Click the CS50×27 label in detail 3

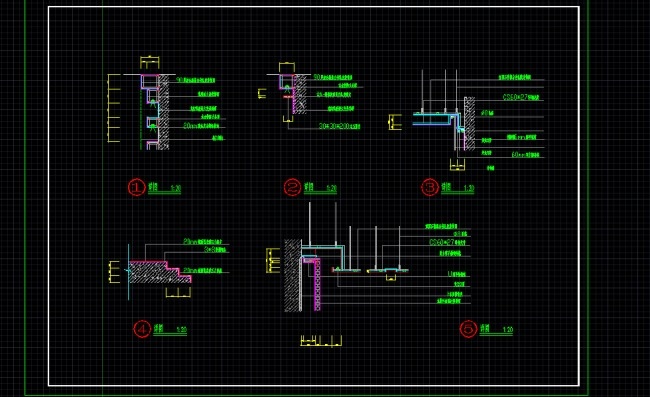[x=521, y=97]
